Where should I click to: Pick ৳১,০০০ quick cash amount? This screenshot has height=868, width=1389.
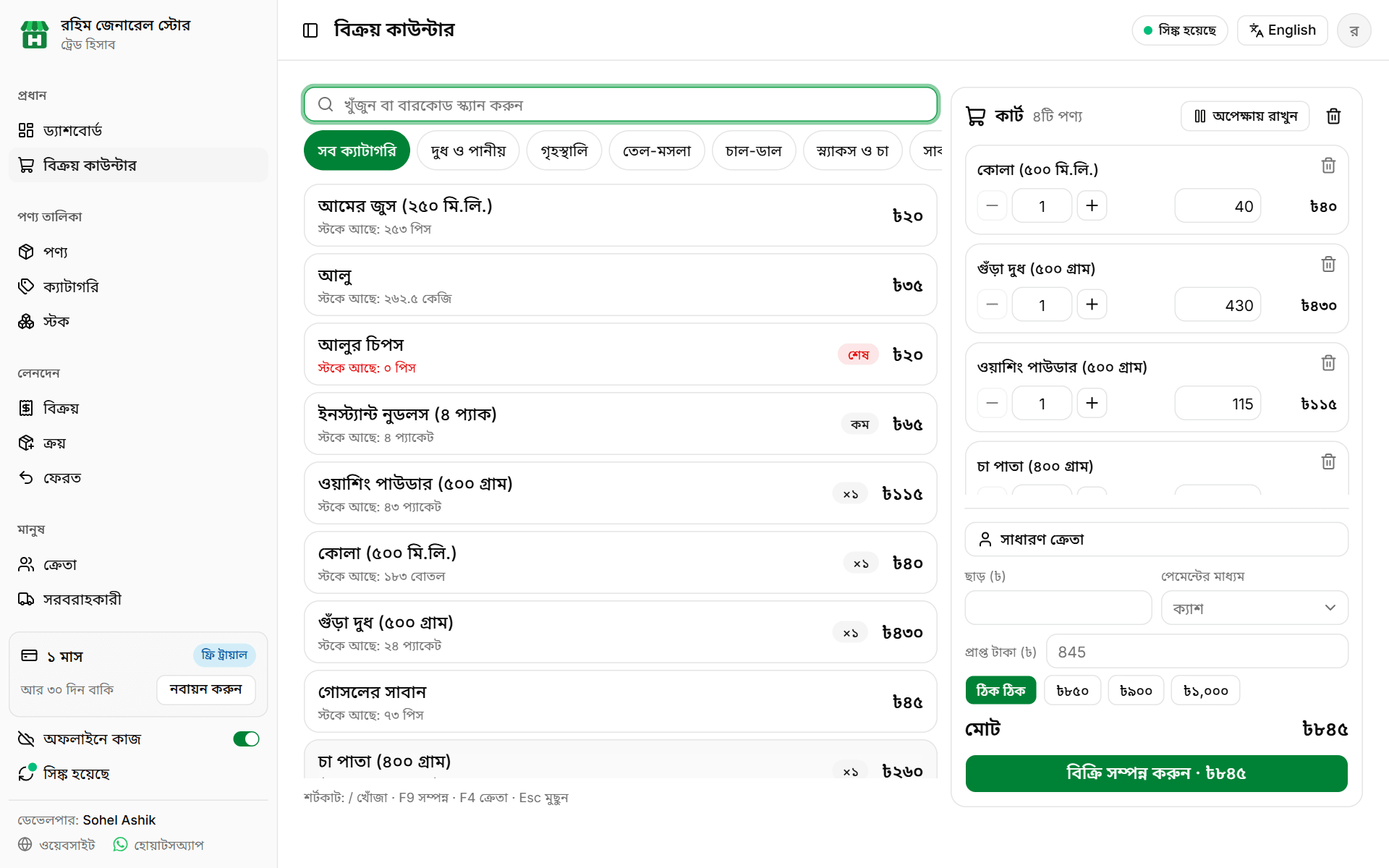(1206, 691)
